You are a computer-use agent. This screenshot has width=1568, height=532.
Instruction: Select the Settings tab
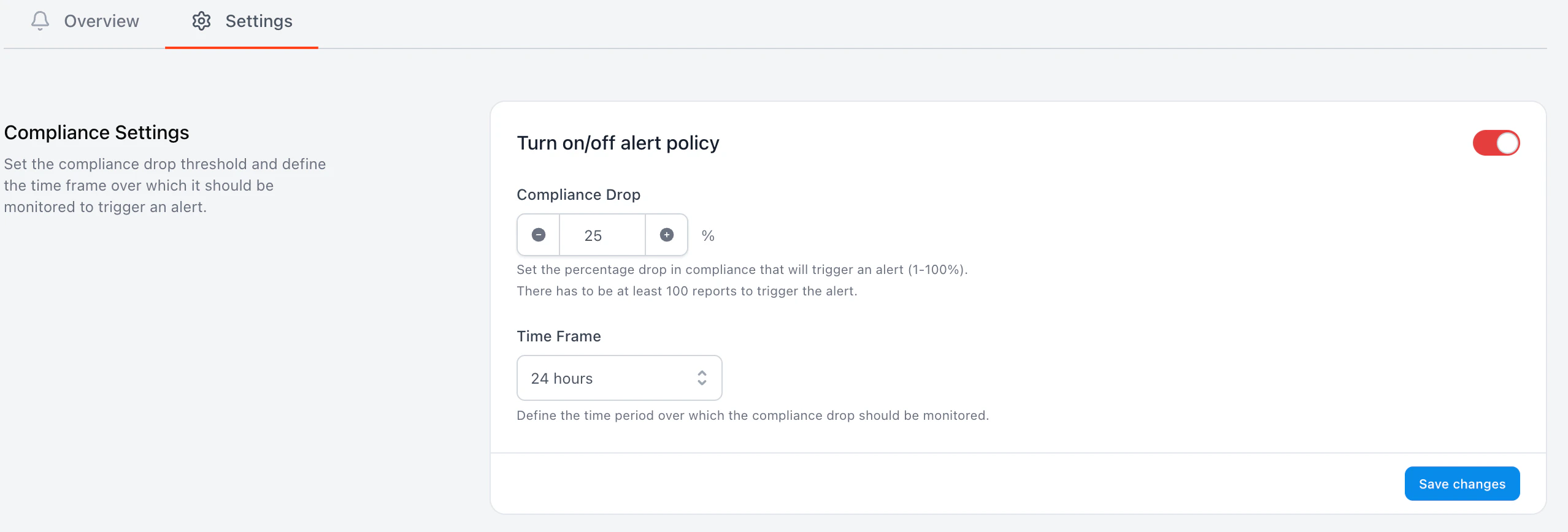[x=242, y=21]
